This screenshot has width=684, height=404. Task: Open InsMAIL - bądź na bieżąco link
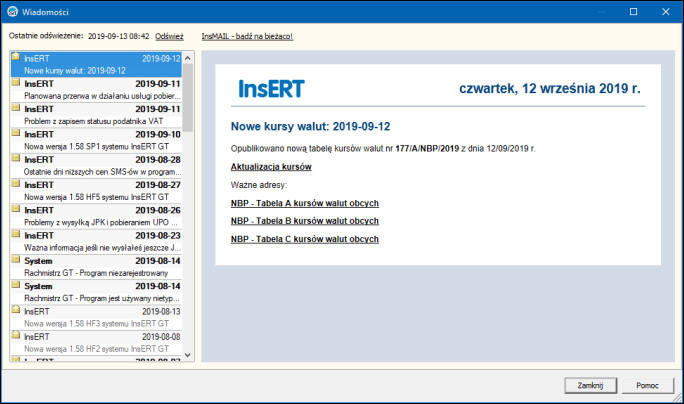tap(247, 36)
